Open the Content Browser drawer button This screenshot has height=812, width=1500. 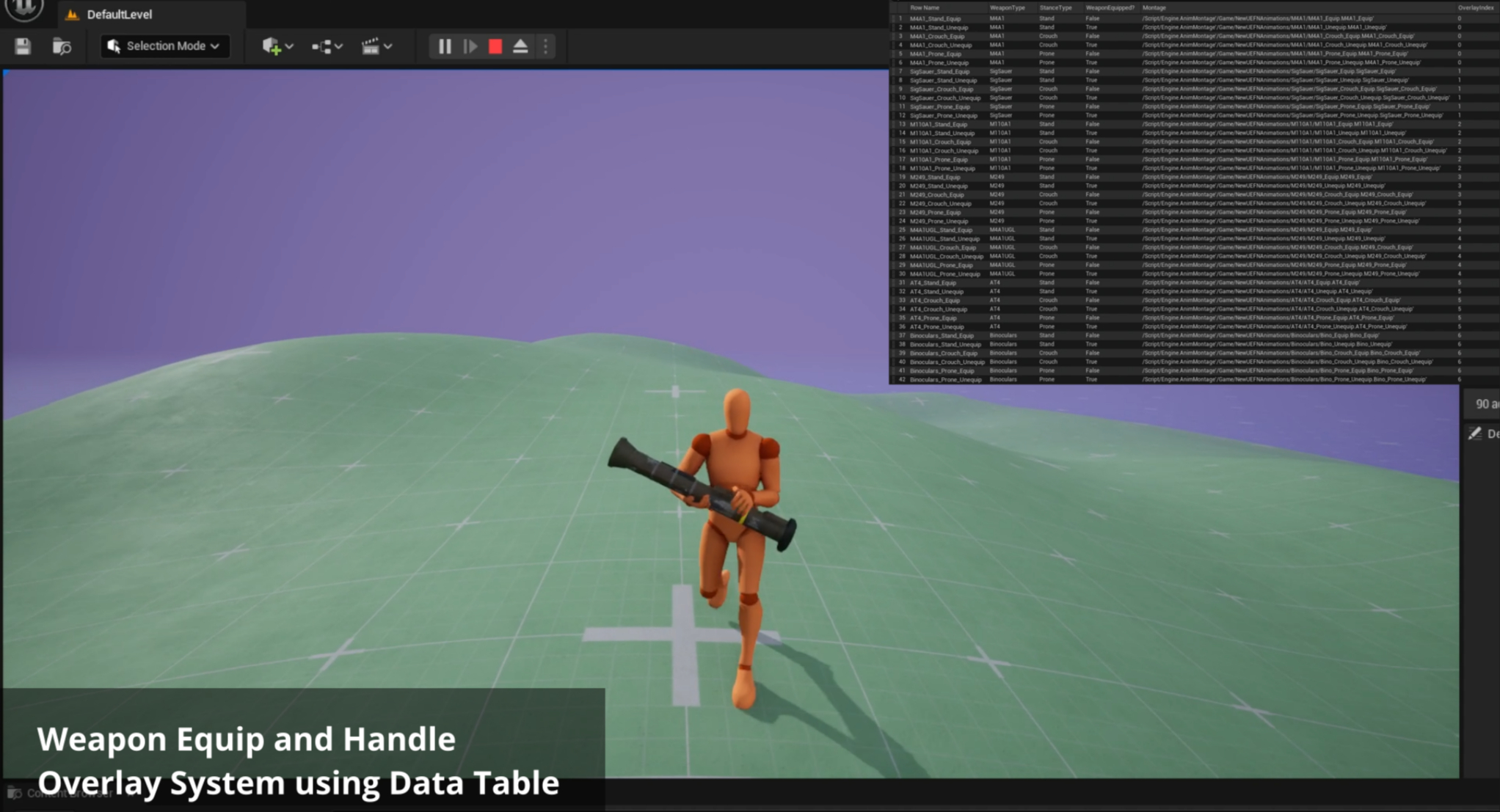click(60, 793)
